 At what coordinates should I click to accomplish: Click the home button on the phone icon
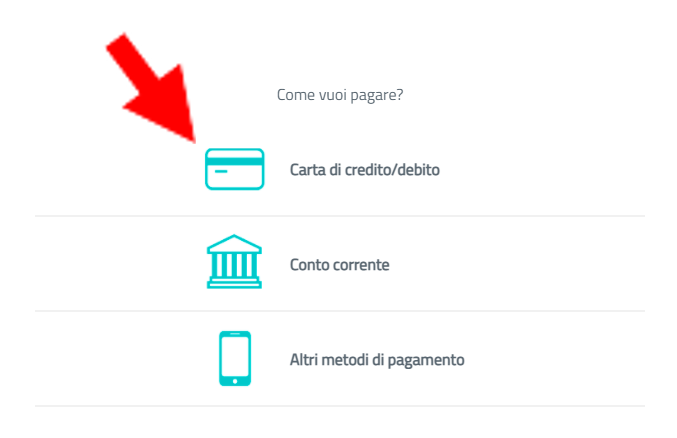pos(235,381)
